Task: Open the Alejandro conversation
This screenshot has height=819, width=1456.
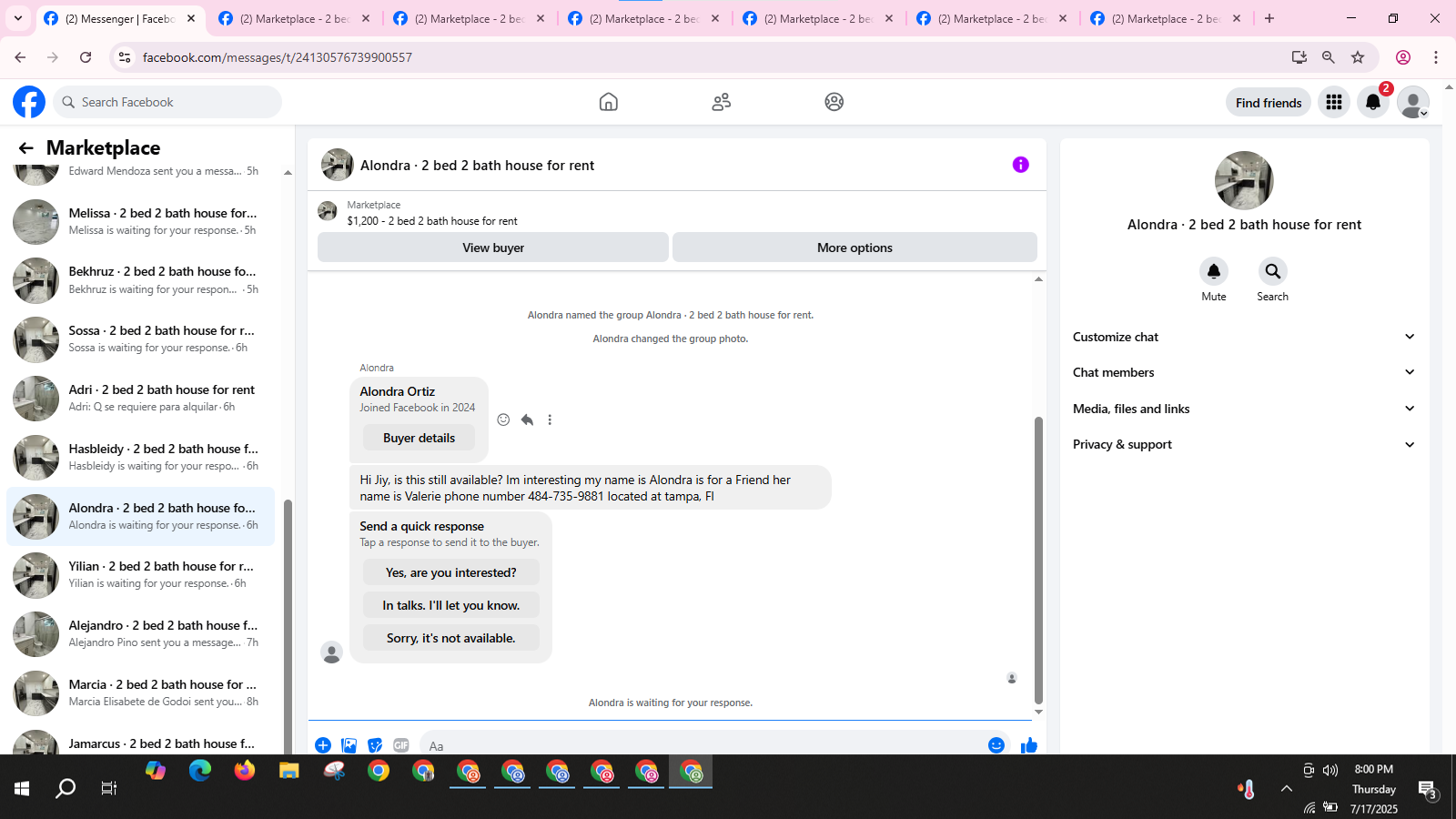Action: point(141,634)
